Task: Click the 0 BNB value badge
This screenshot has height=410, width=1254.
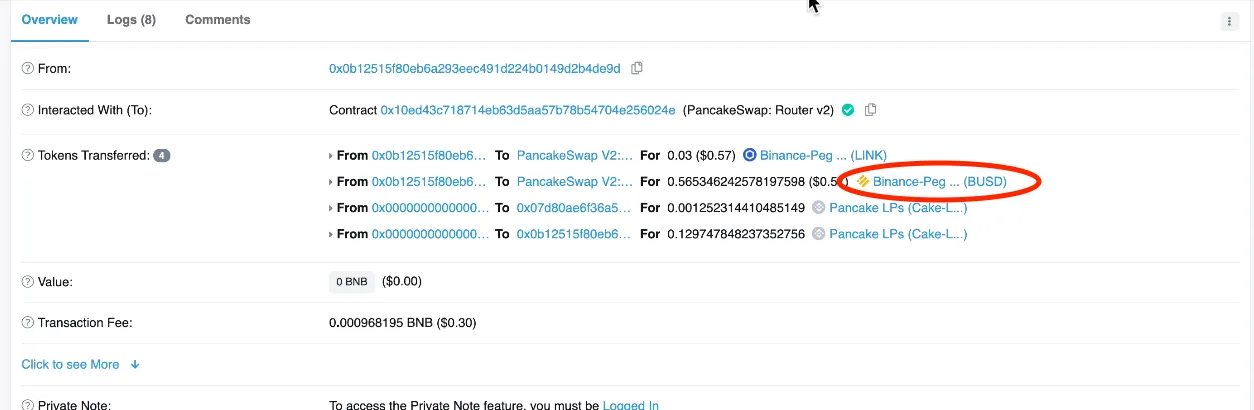Action: coord(352,282)
